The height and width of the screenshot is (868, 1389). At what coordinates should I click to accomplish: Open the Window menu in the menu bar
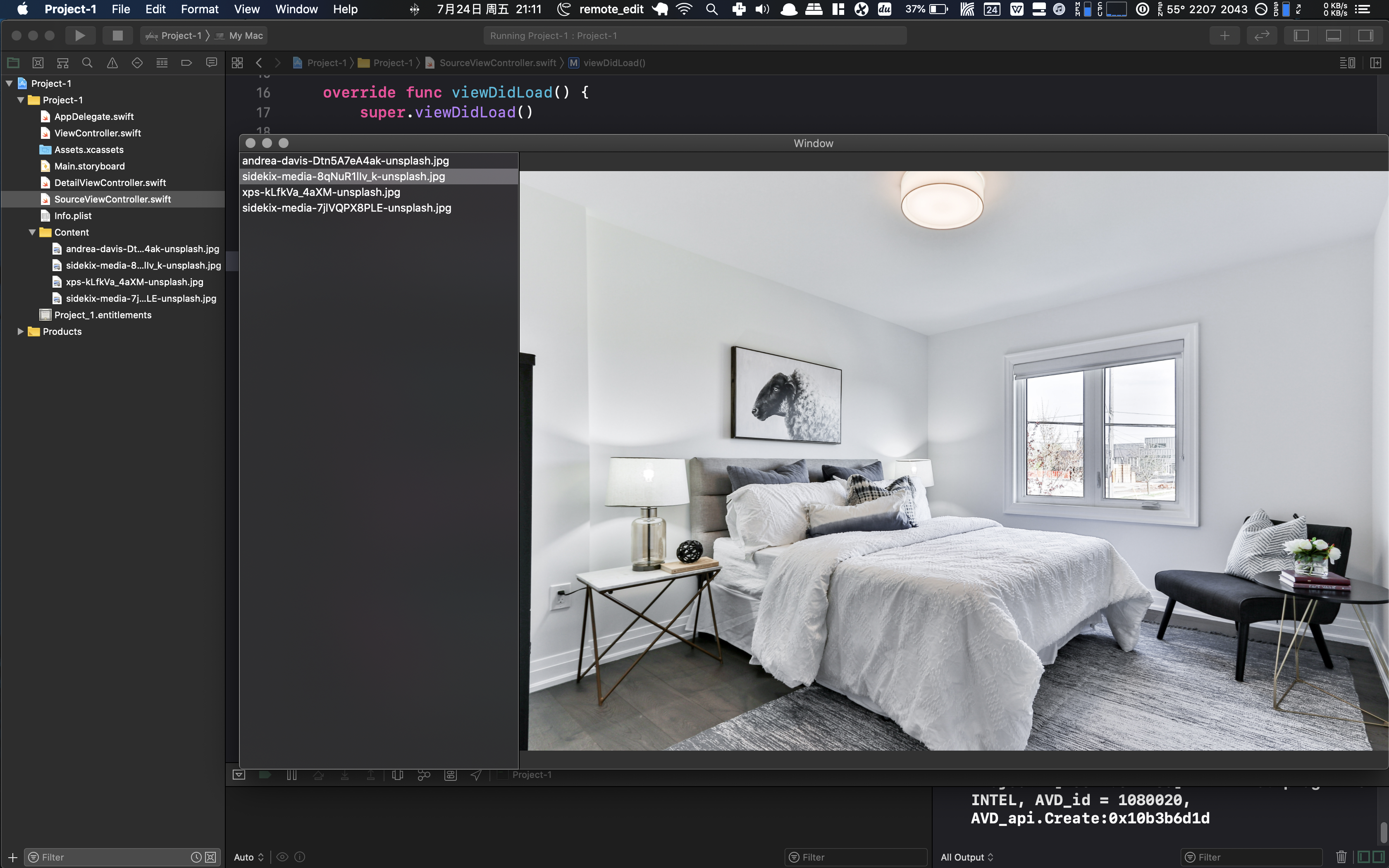[x=296, y=9]
